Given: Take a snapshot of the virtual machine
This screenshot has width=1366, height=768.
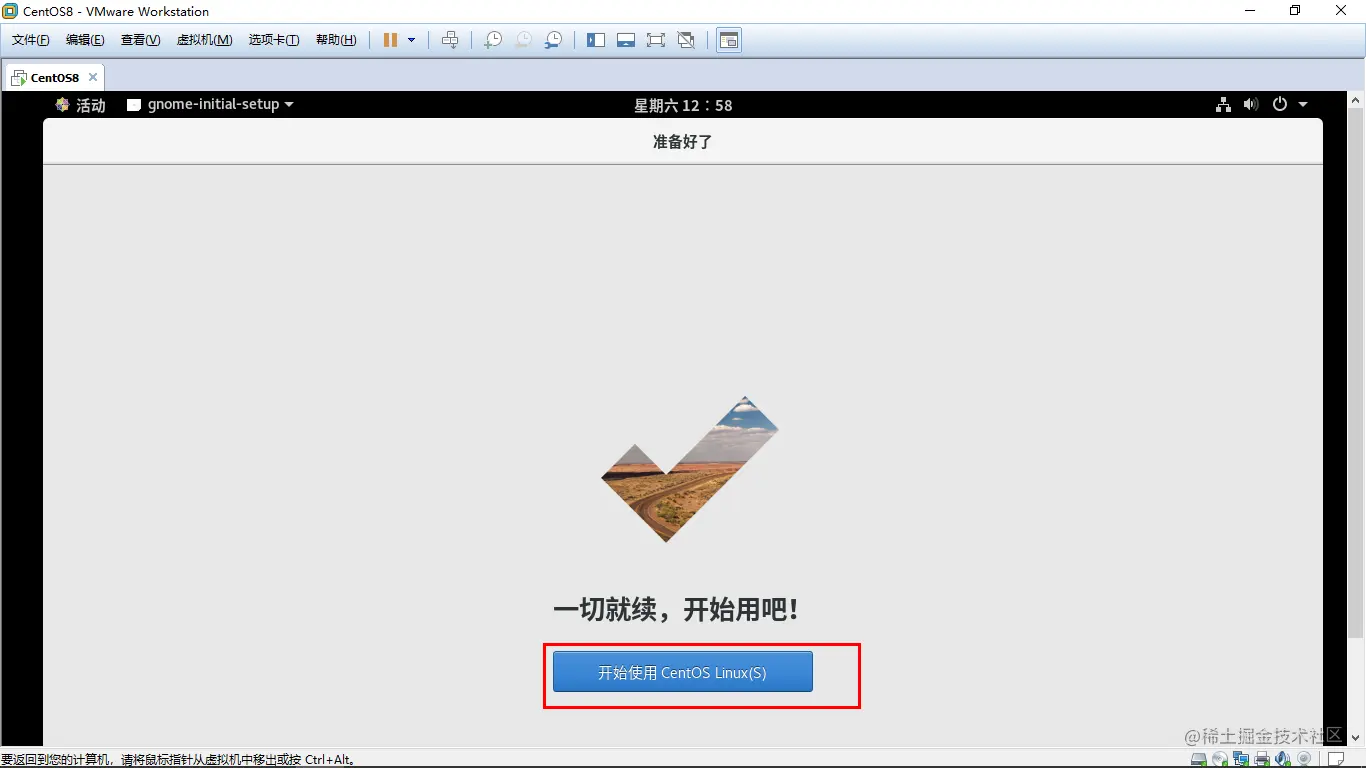Looking at the screenshot, I should 493,40.
